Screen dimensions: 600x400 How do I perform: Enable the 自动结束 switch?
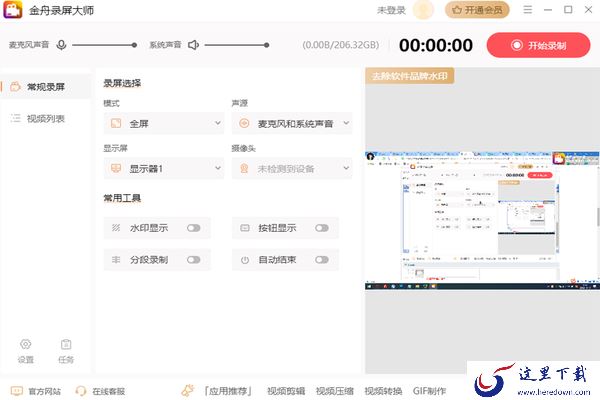(x=322, y=260)
